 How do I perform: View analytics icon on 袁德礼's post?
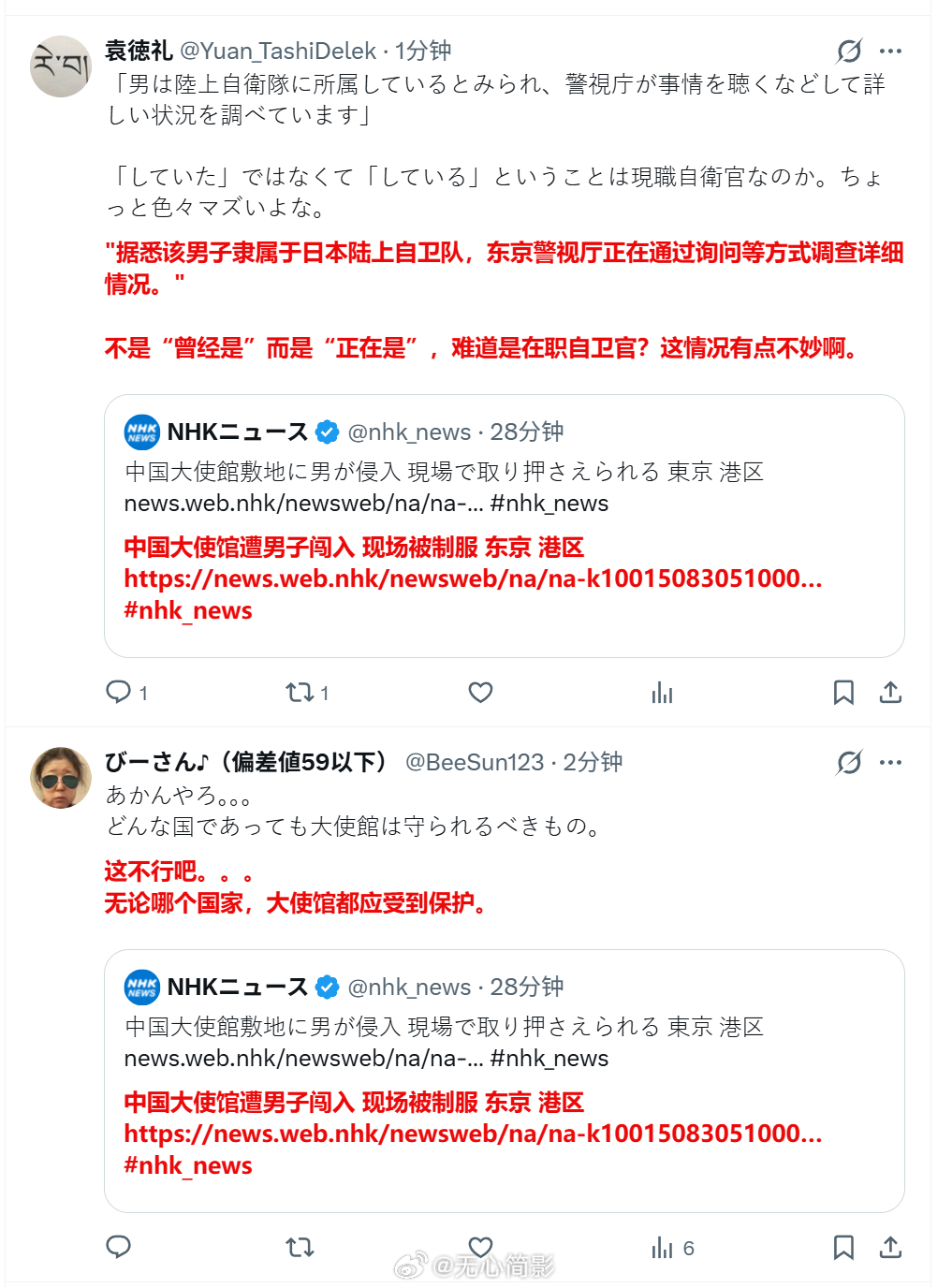(x=662, y=692)
